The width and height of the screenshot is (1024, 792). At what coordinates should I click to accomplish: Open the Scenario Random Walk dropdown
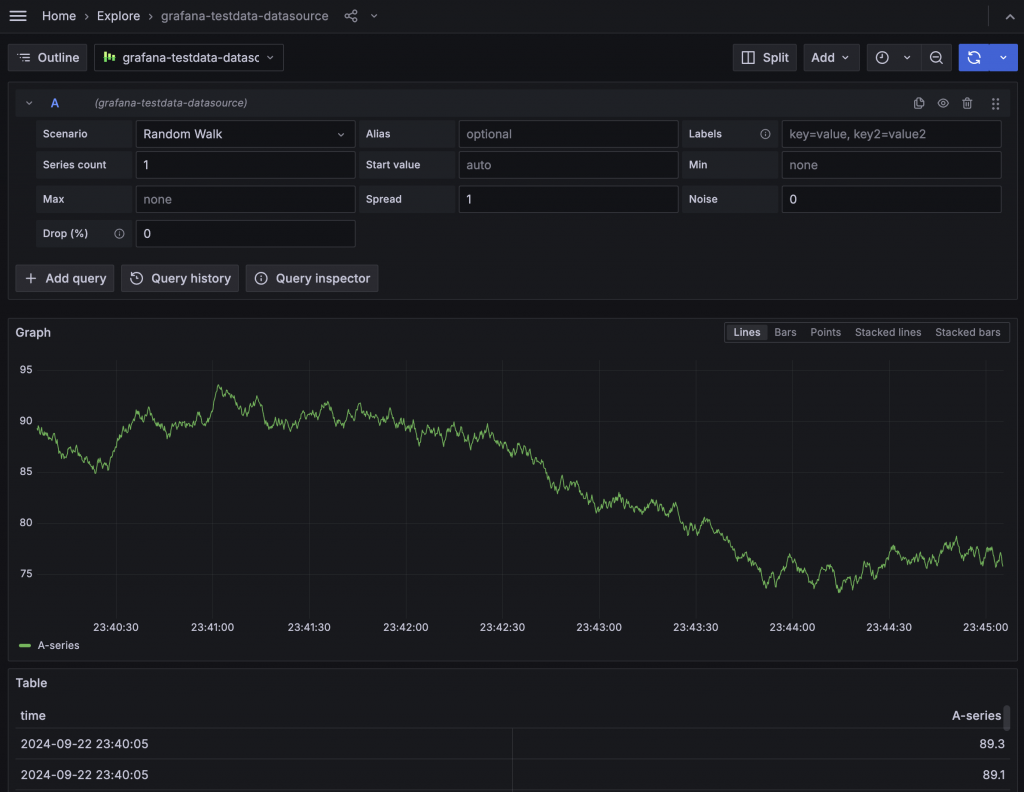[246, 134]
